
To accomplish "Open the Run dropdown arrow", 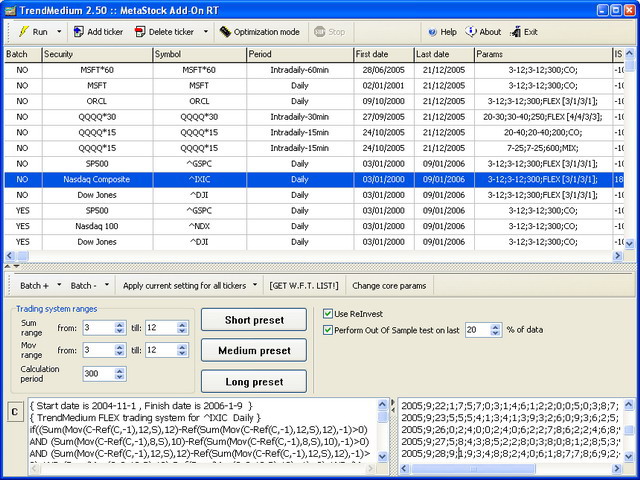I will [59, 31].
